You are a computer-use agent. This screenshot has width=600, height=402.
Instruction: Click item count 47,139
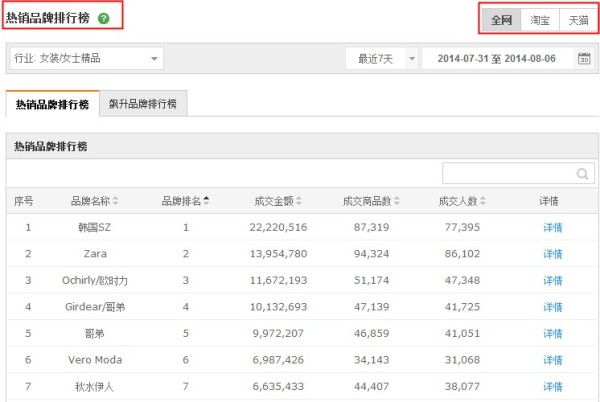click(371, 307)
